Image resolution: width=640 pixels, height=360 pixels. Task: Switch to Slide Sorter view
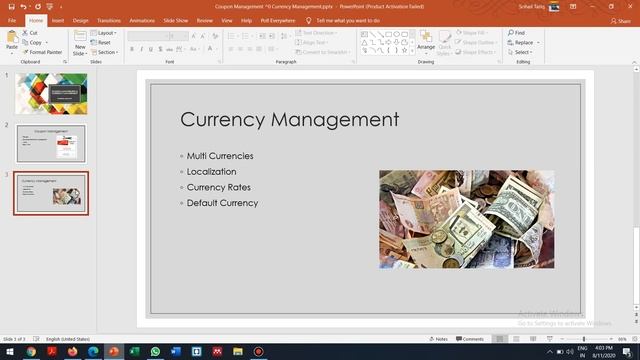tap(516, 339)
